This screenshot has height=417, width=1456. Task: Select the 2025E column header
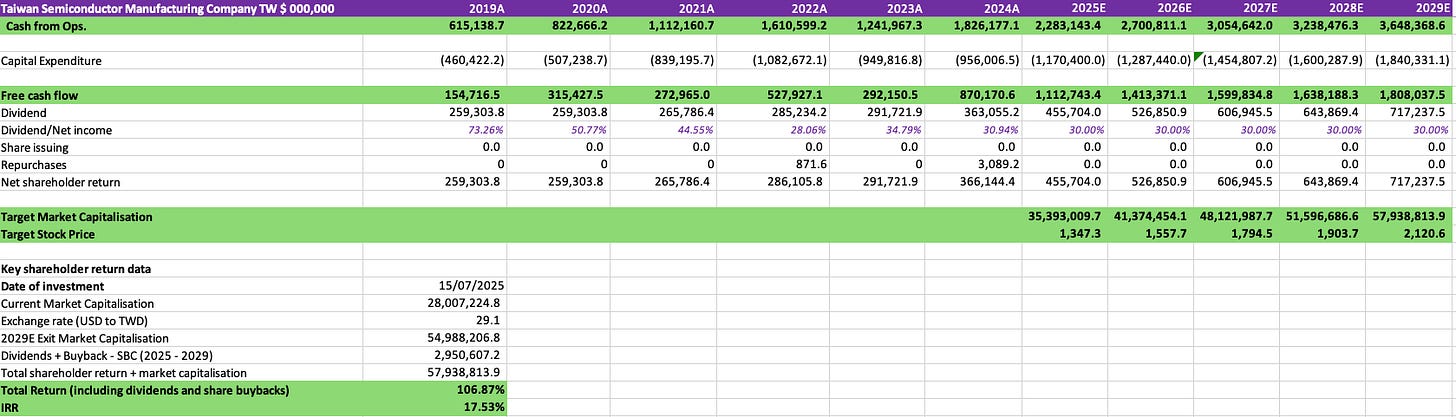(x=1087, y=8)
